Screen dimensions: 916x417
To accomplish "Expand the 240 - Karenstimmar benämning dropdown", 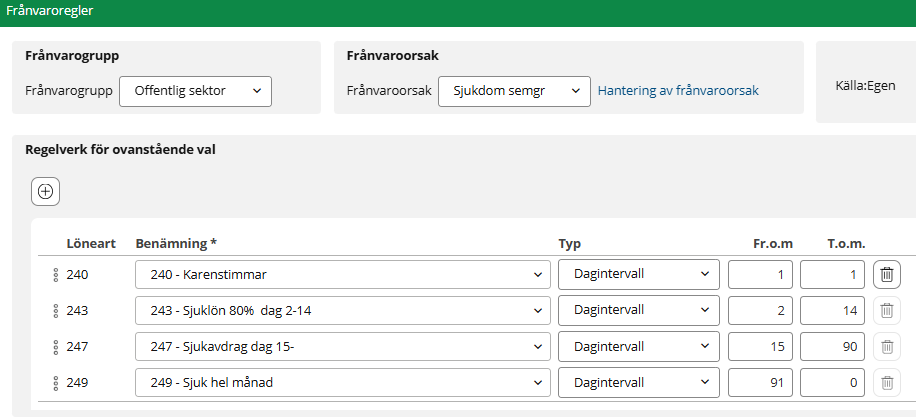I will pos(342,275).
